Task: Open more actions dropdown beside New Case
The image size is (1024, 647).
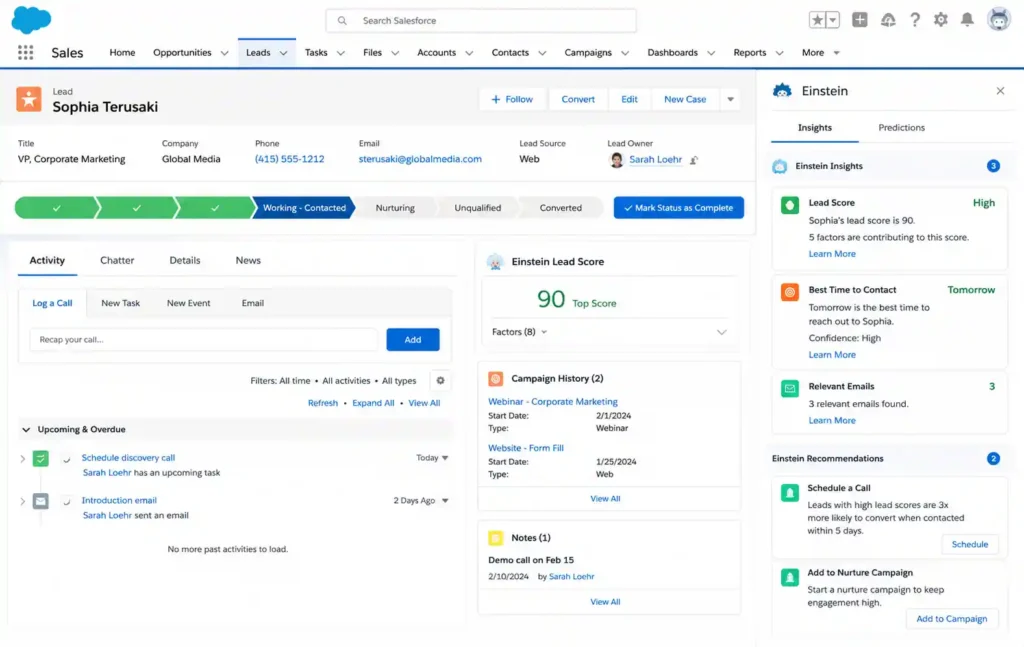Action: (730, 99)
